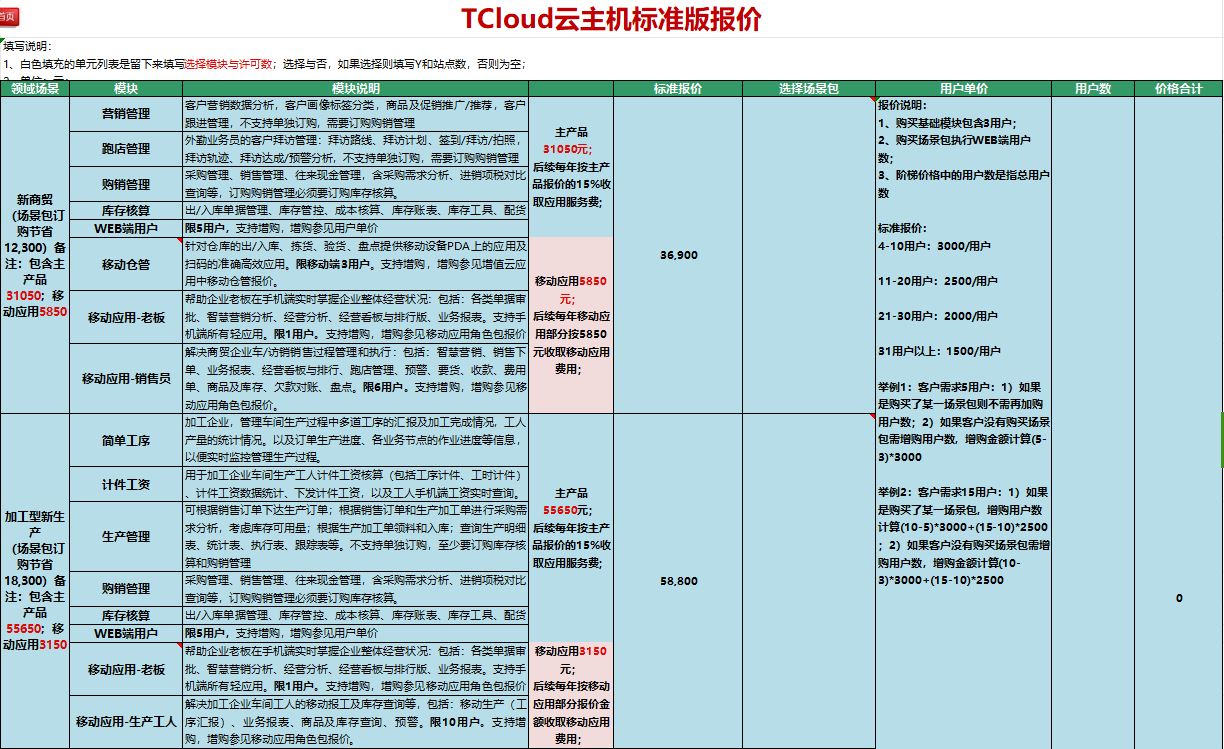Click the 价格合计 column header
This screenshot has width=1224, height=749.
coord(1179,89)
